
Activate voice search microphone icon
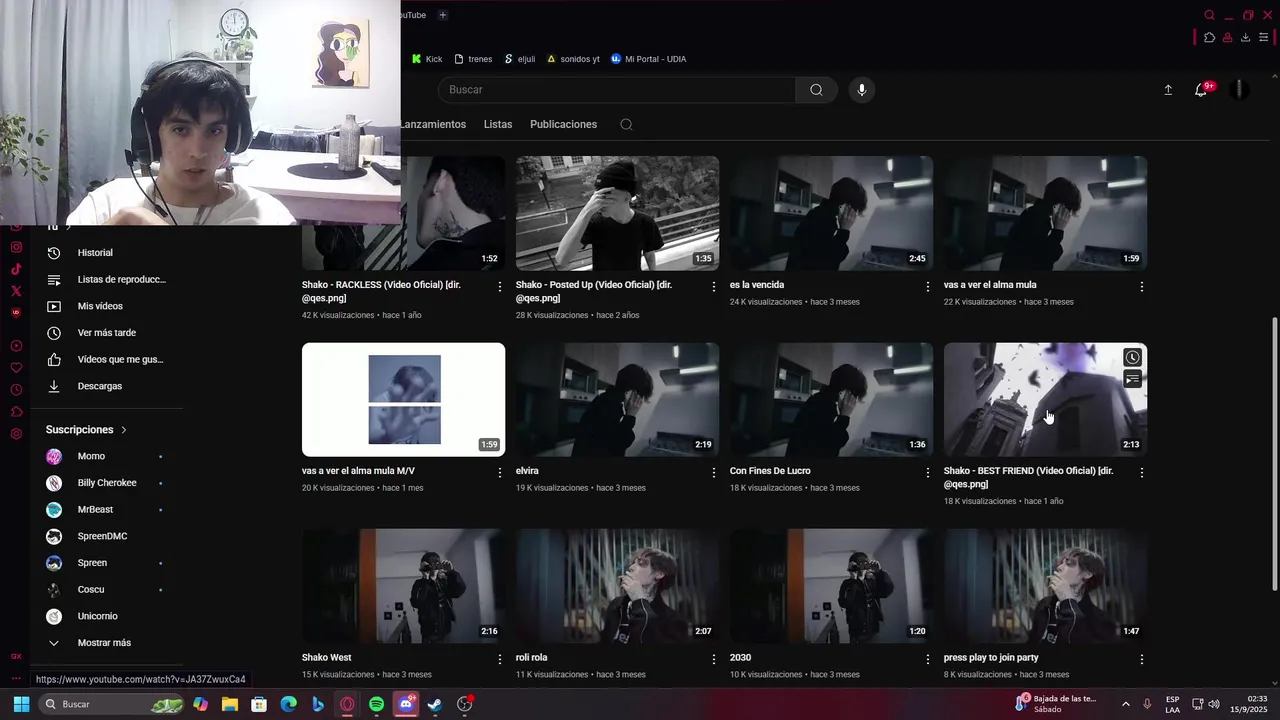click(862, 90)
